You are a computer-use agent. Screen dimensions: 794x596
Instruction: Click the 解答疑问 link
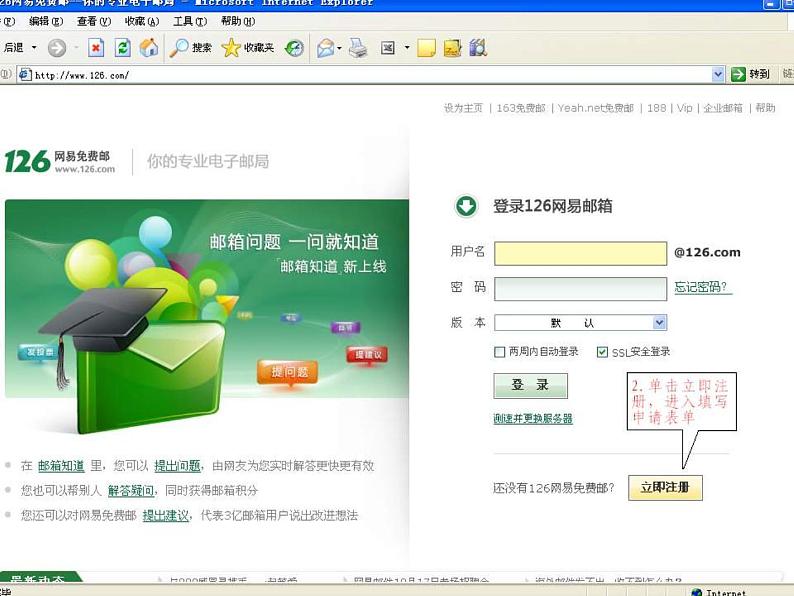(x=131, y=491)
